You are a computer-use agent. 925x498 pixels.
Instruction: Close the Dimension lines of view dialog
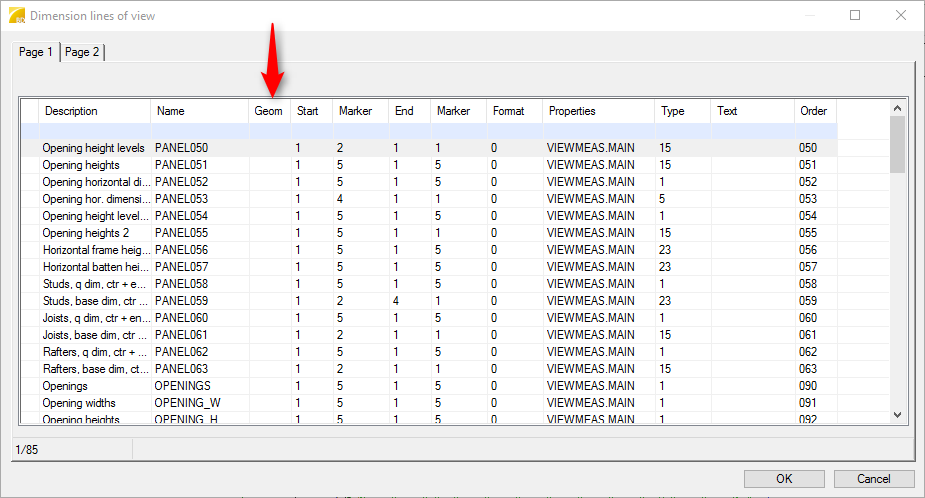click(901, 16)
